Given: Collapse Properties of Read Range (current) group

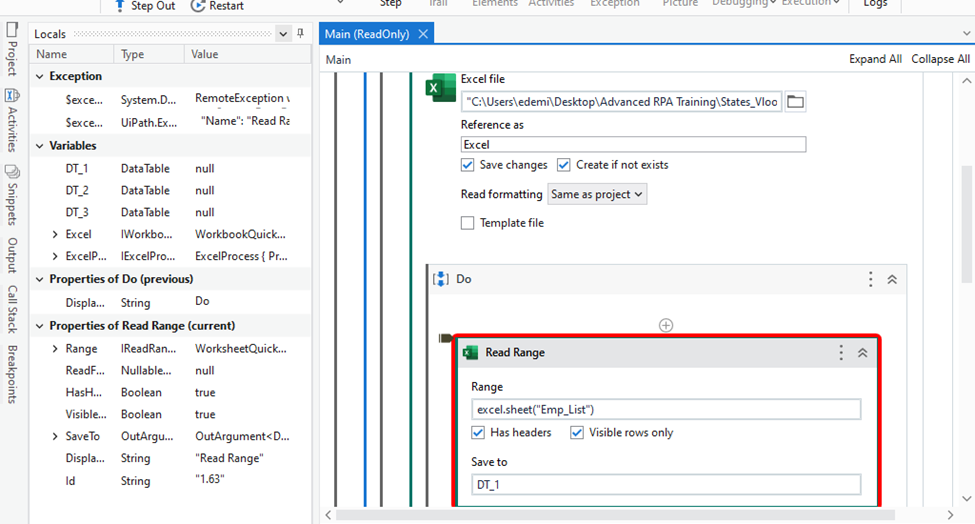Looking at the screenshot, I should [x=40, y=326].
